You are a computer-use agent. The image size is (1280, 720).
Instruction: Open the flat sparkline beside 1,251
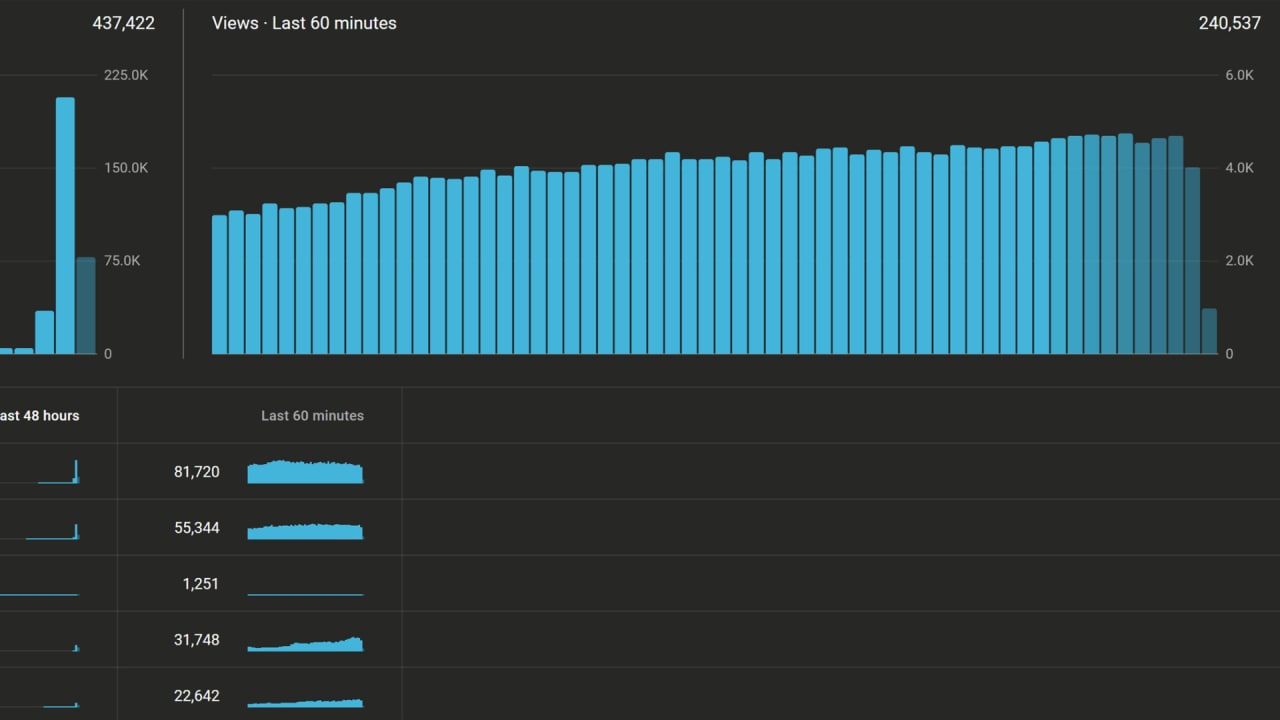tap(305, 594)
